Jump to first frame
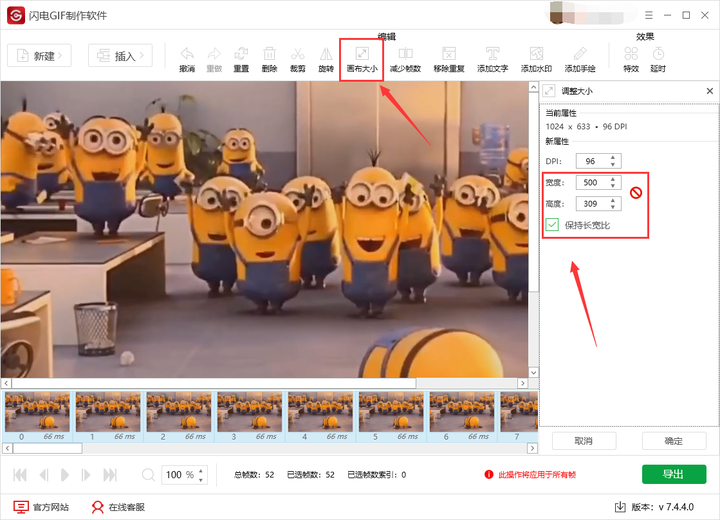720x520 pixels. [x=20, y=475]
